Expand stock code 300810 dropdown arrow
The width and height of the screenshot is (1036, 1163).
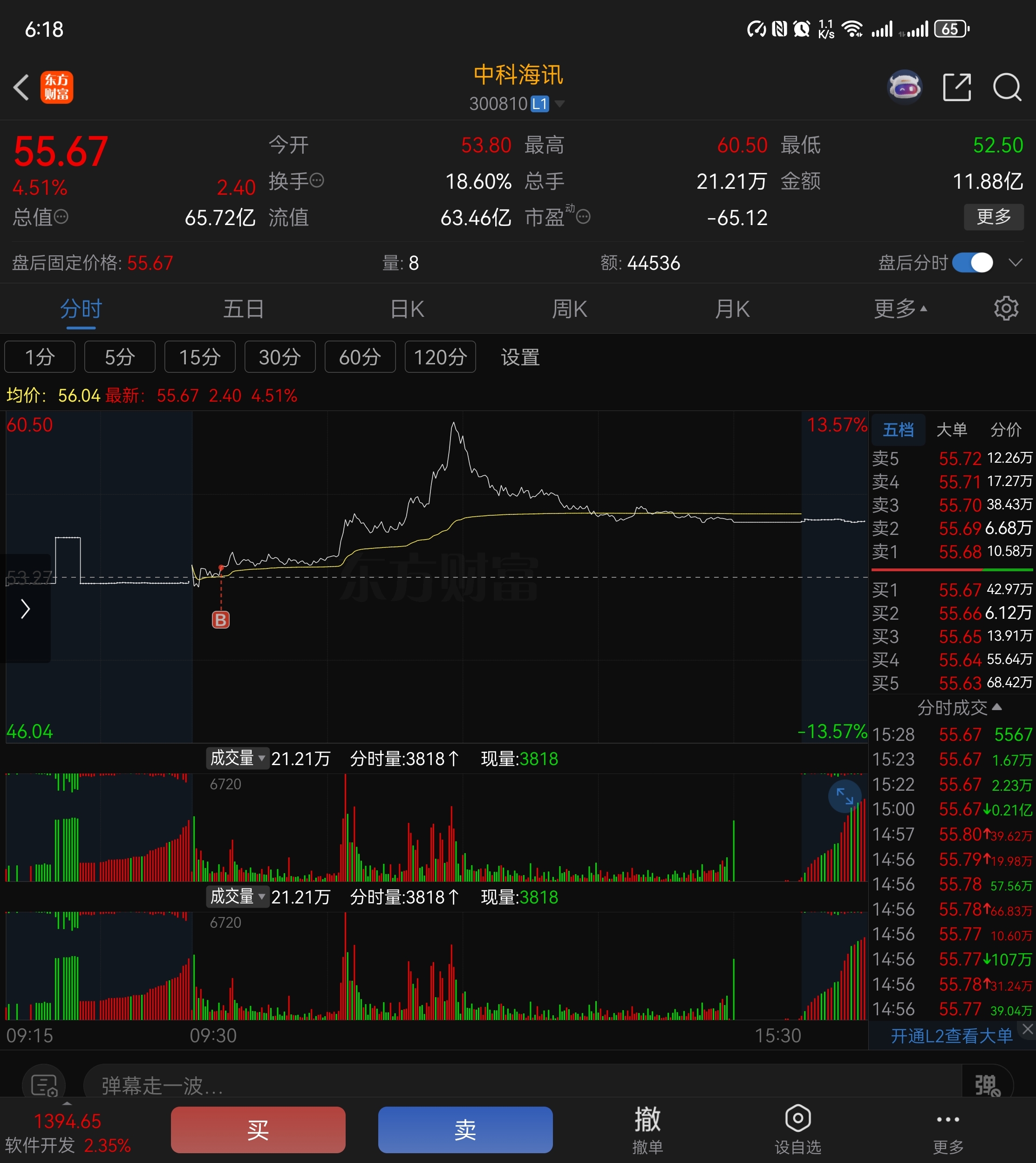[559, 103]
